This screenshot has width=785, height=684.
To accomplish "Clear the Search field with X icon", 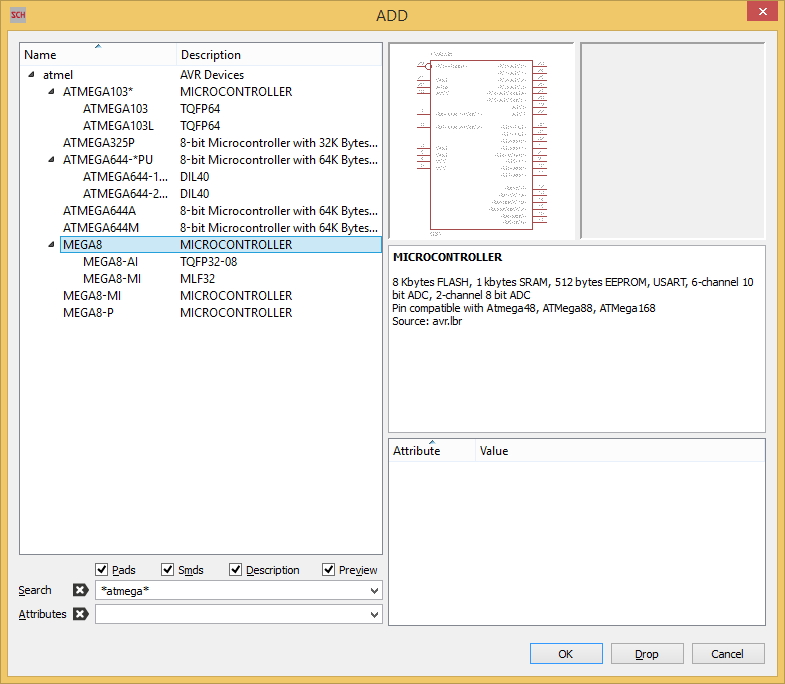I will point(81,590).
